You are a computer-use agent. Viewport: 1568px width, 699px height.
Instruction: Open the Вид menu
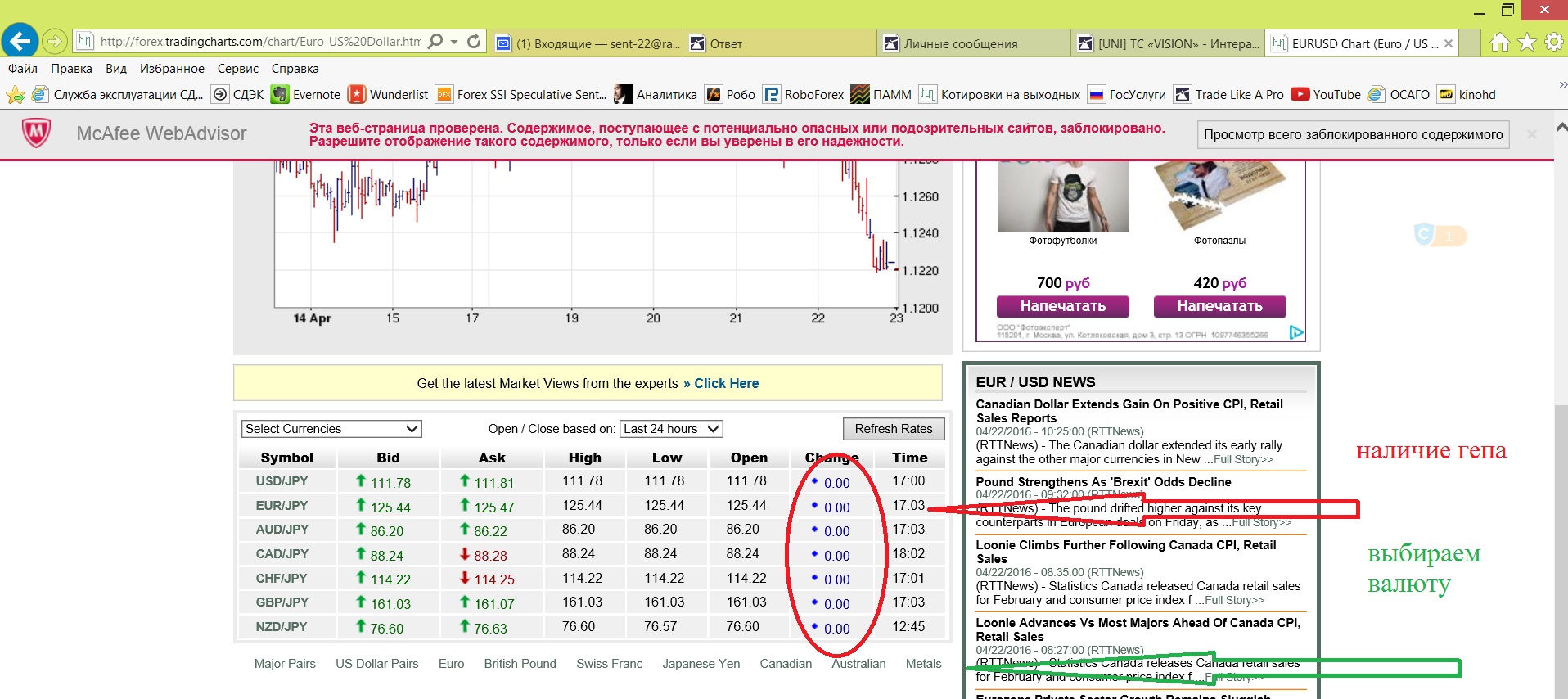coord(116,69)
